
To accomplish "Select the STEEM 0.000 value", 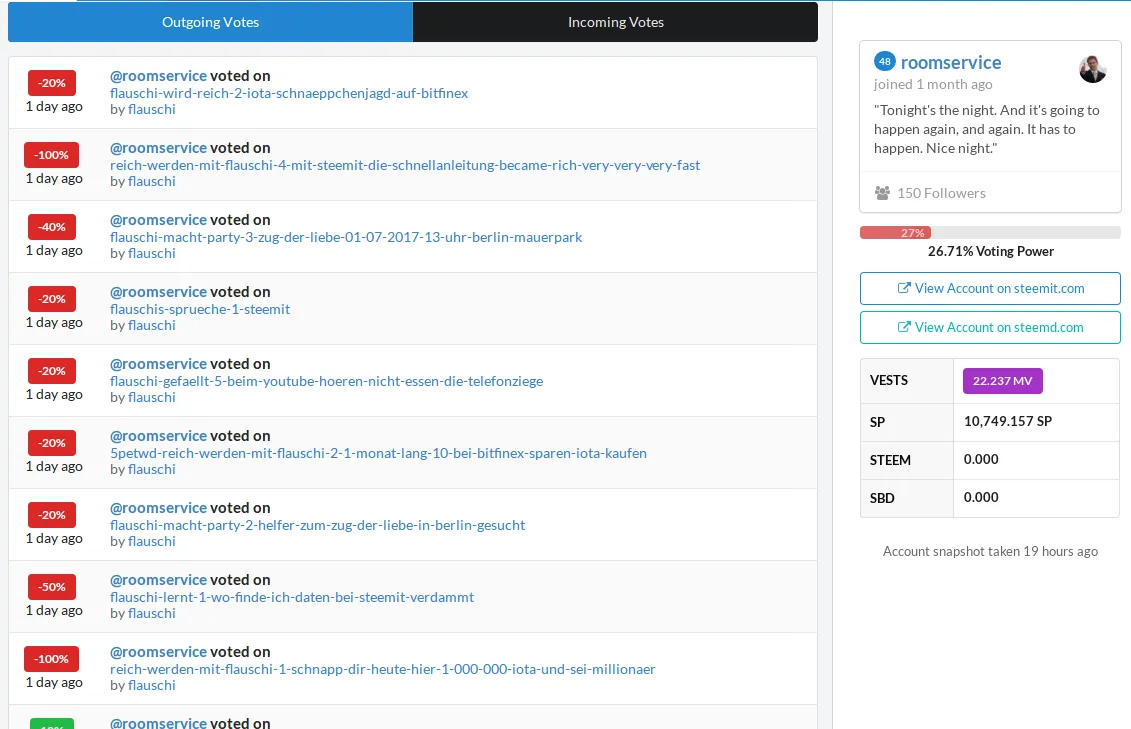I will click(981, 459).
